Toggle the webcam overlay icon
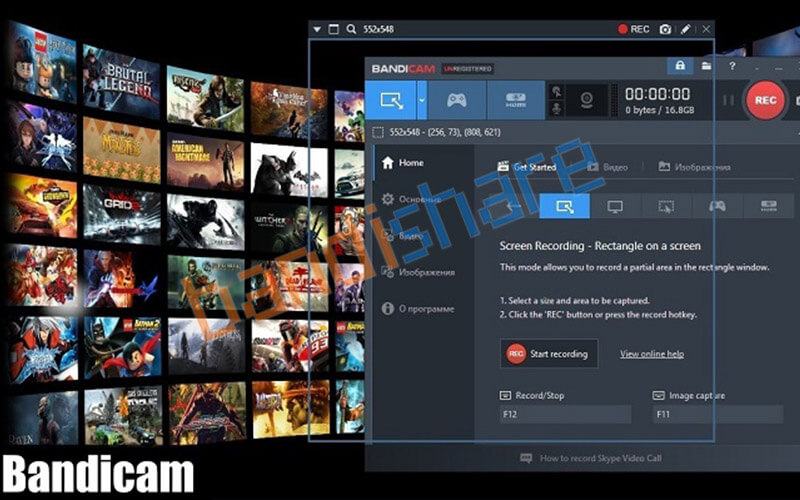The image size is (800, 500). pos(587,101)
